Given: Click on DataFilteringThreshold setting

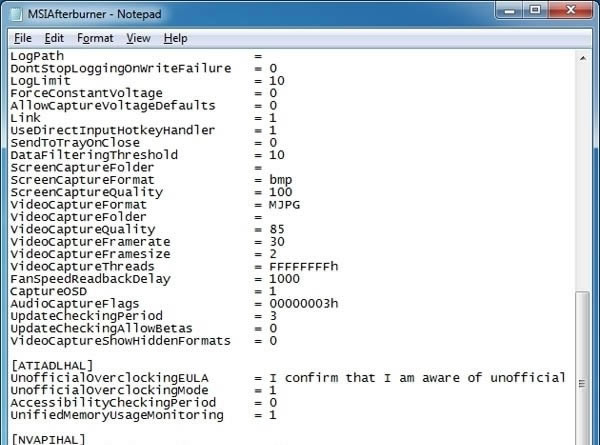Looking at the screenshot, I should click(x=94, y=155).
